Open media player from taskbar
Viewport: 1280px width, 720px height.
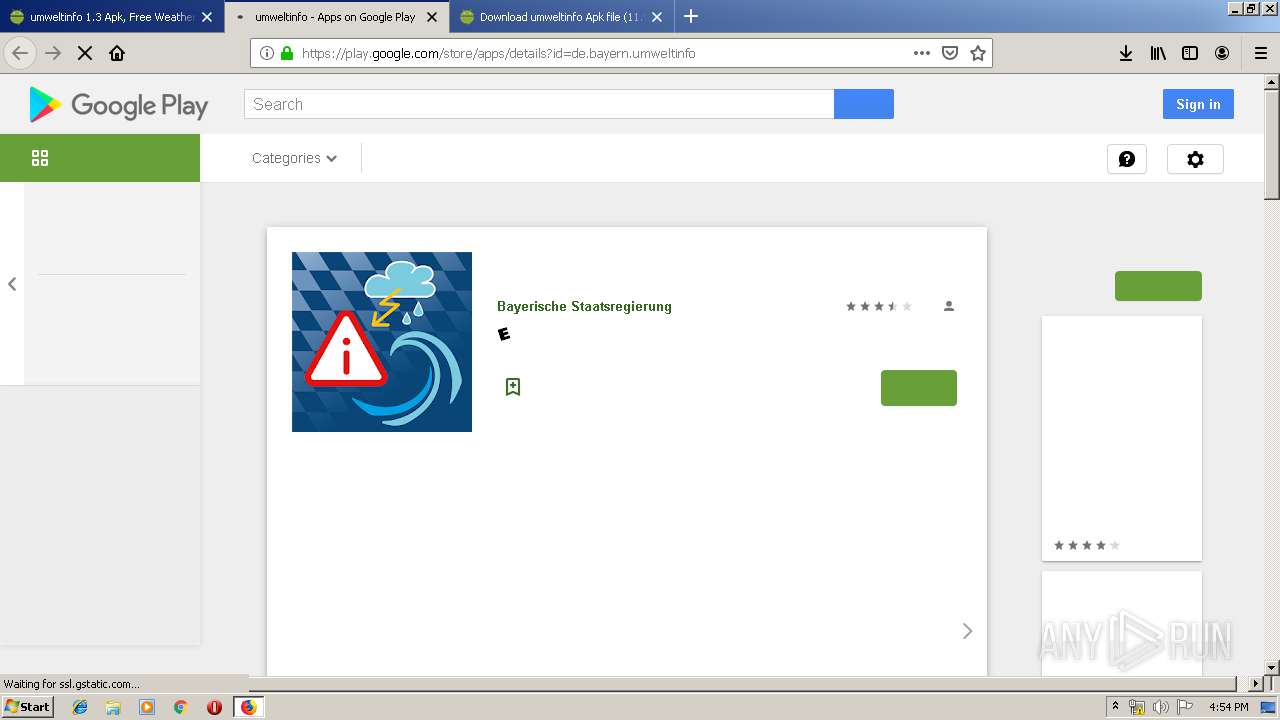(x=147, y=707)
